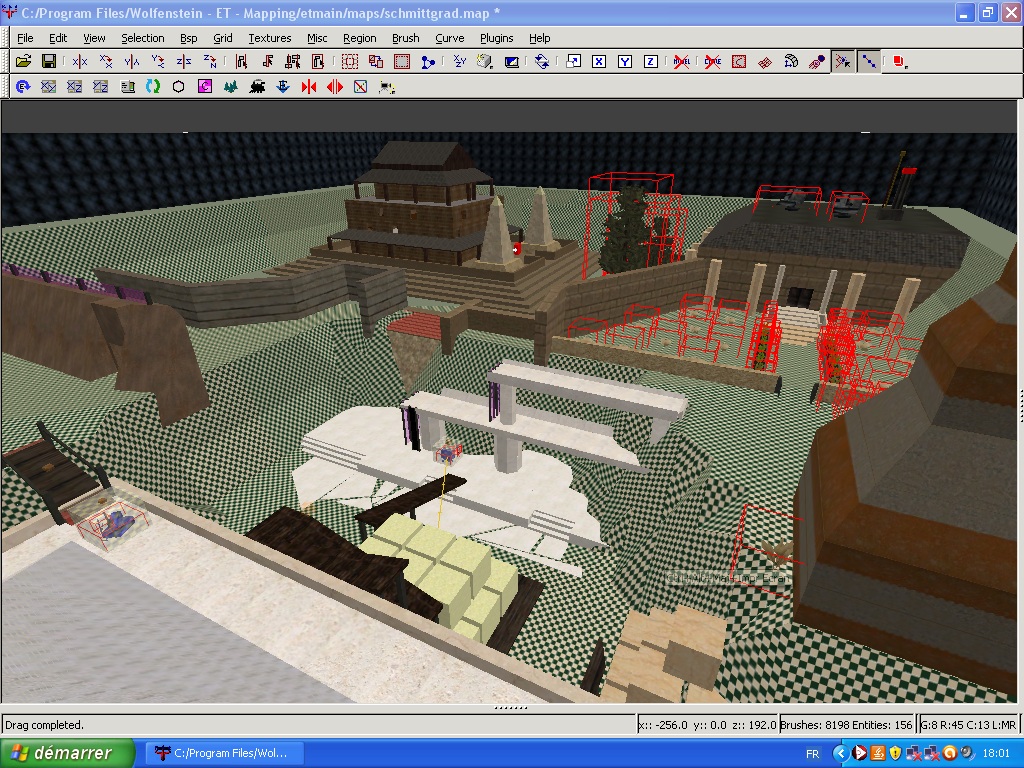Viewport: 1024px width, 768px height.
Task: Change views with the XYZ icon
Action: [460, 61]
